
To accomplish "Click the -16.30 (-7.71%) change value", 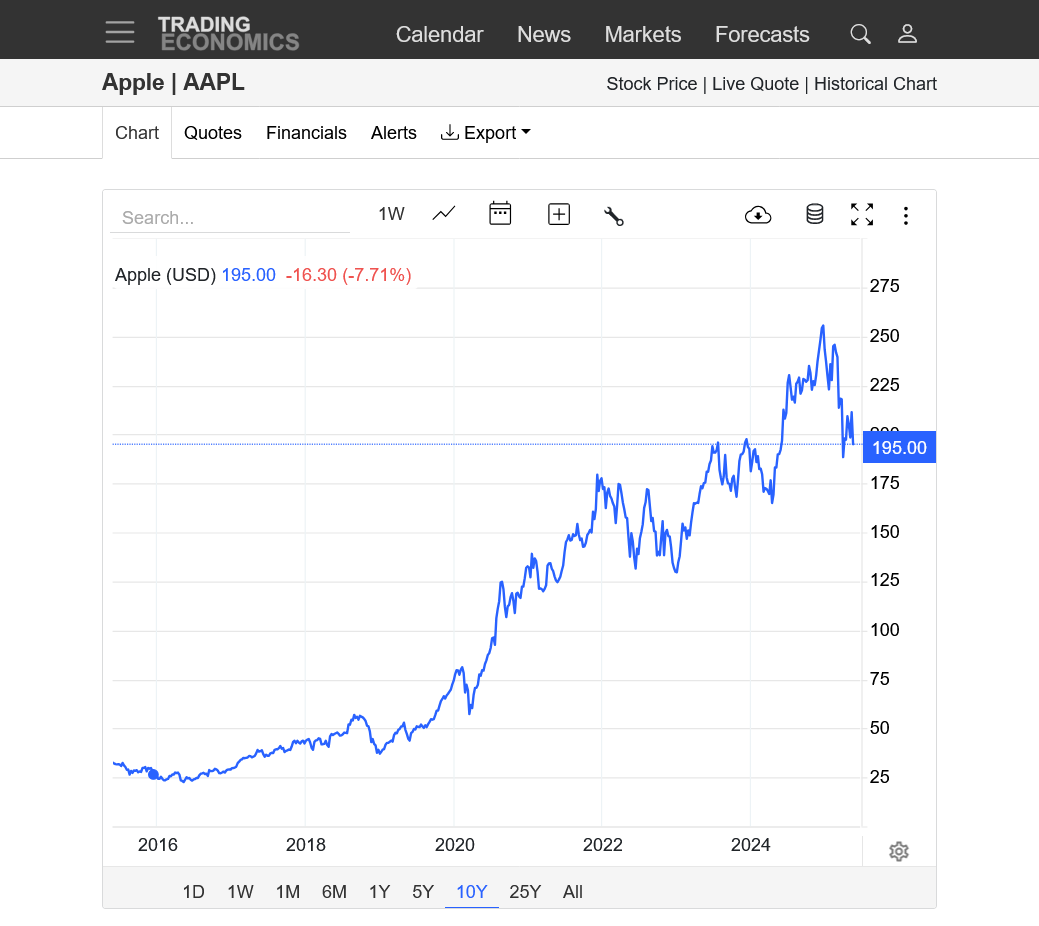I will coord(349,274).
